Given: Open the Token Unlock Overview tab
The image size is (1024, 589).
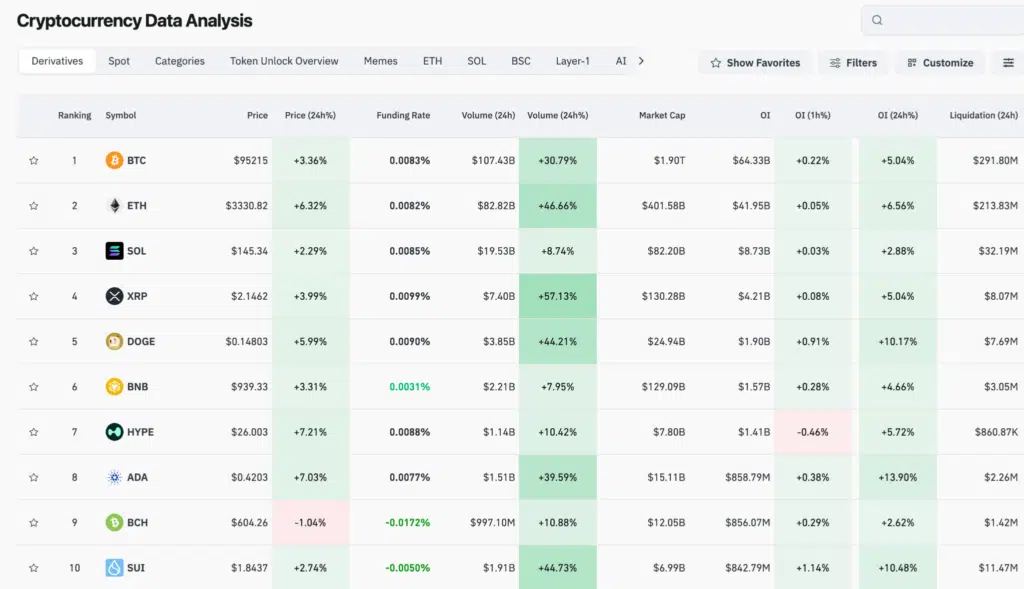Looking at the screenshot, I should (x=284, y=61).
